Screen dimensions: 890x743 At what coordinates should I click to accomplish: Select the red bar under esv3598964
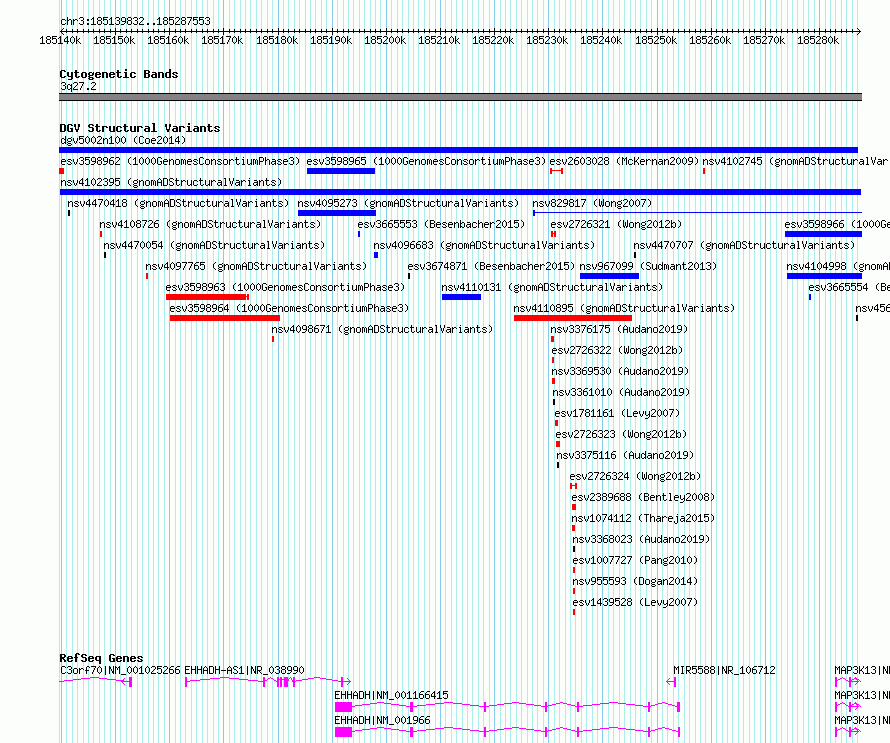pyautogui.click(x=225, y=318)
